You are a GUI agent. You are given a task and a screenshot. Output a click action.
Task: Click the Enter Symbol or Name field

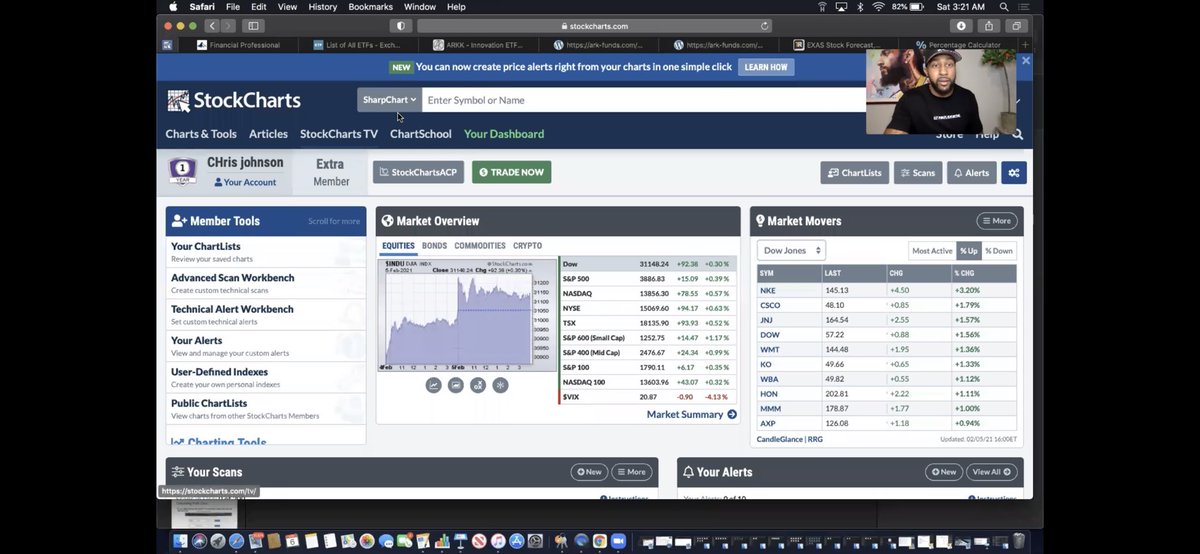[646, 100]
